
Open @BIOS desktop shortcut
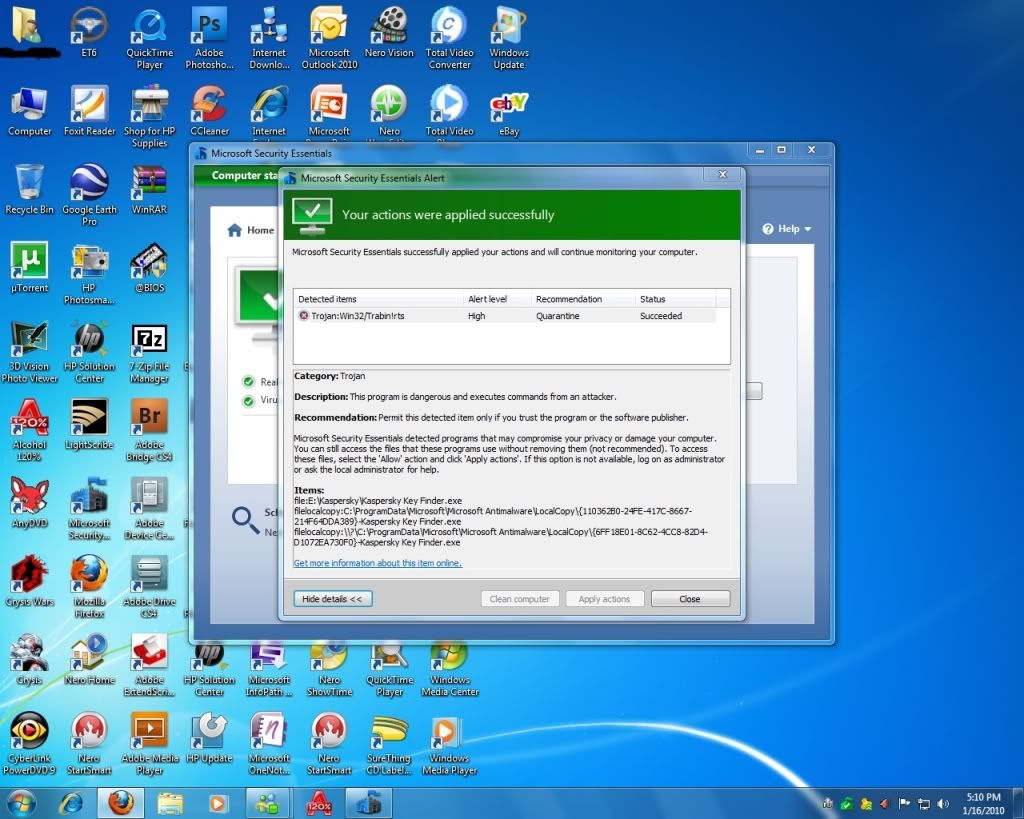pos(150,266)
